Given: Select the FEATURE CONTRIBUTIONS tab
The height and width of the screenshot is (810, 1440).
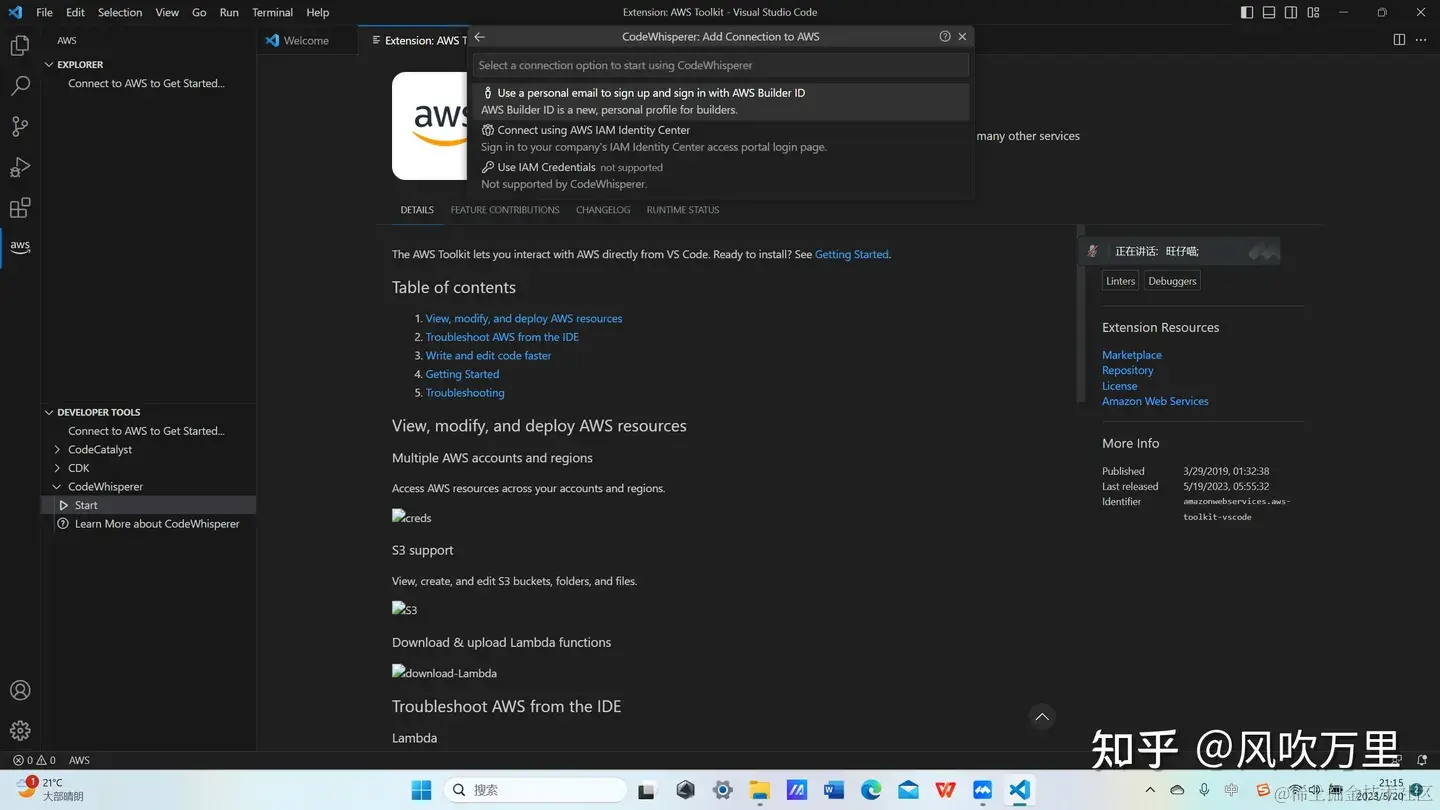Looking at the screenshot, I should click(x=505, y=210).
